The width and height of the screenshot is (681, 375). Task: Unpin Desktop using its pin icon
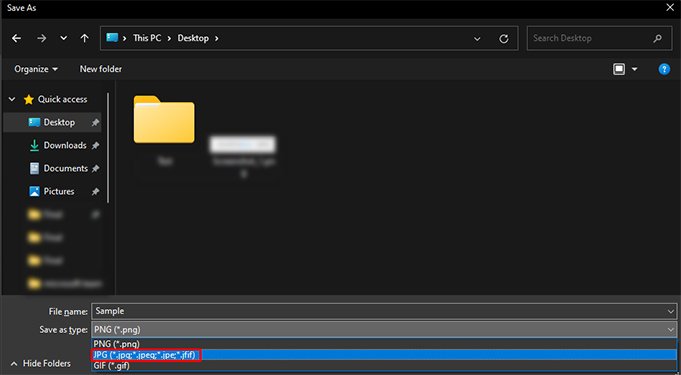pos(95,123)
